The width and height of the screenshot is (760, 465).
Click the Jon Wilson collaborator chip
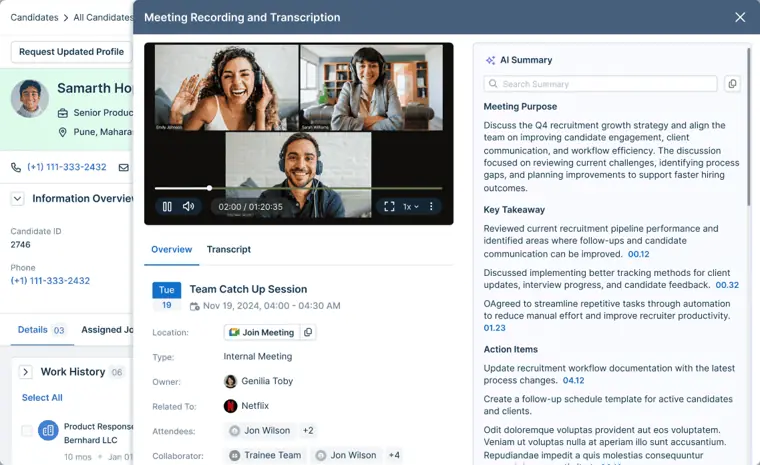pos(347,455)
